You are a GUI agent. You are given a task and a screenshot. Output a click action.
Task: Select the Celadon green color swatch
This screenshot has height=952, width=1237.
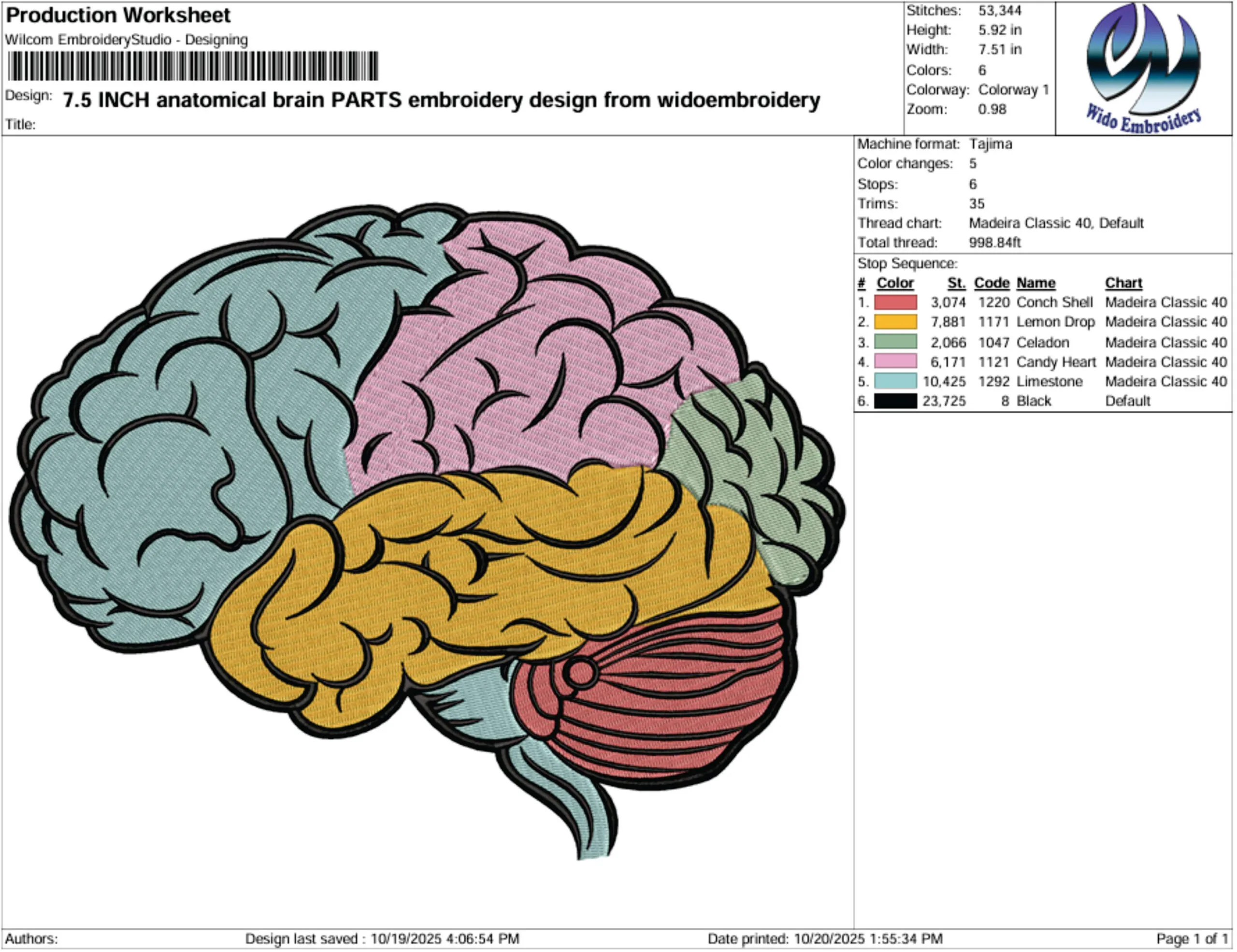click(x=895, y=342)
